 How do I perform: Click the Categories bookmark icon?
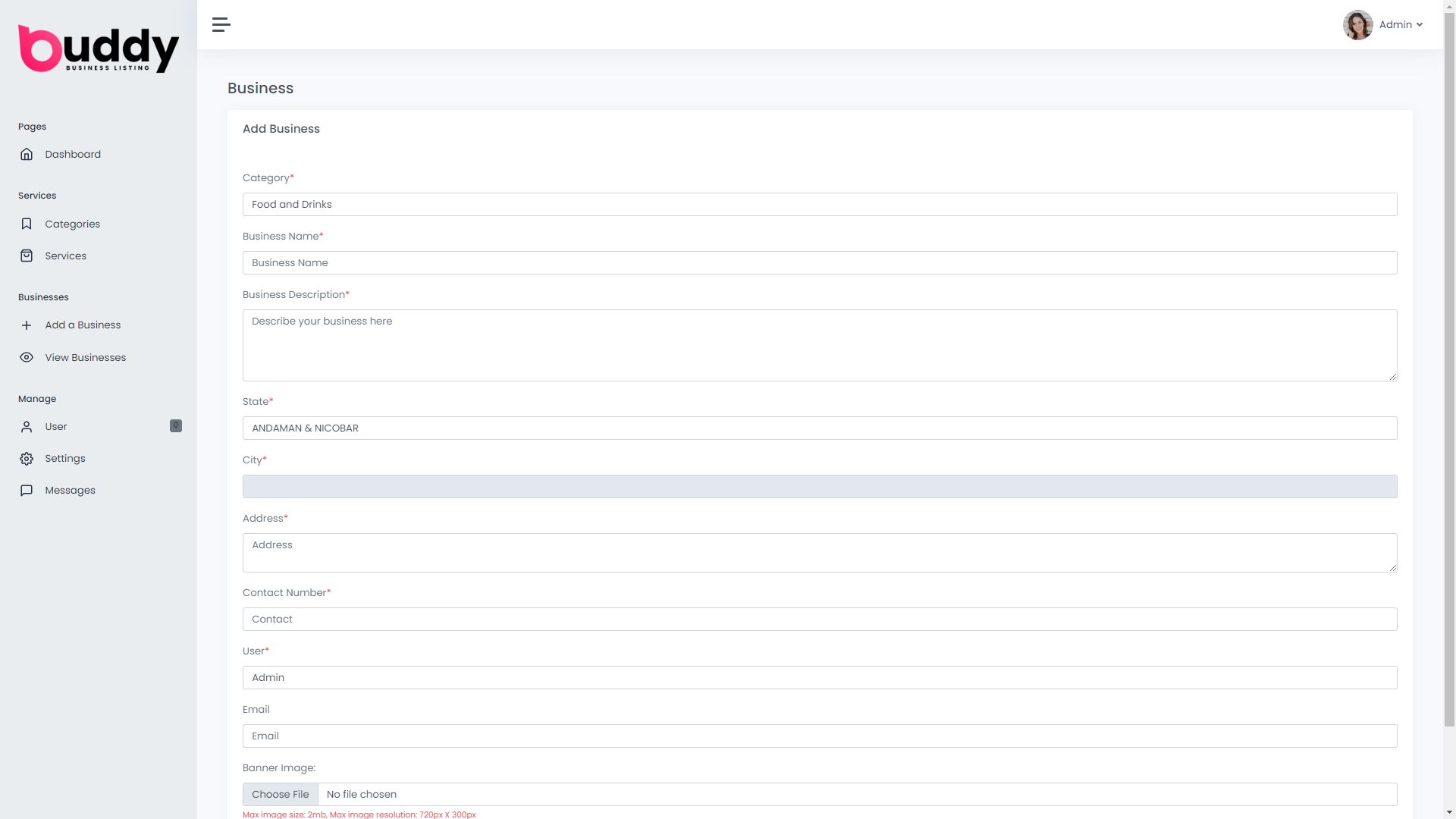[x=27, y=224]
